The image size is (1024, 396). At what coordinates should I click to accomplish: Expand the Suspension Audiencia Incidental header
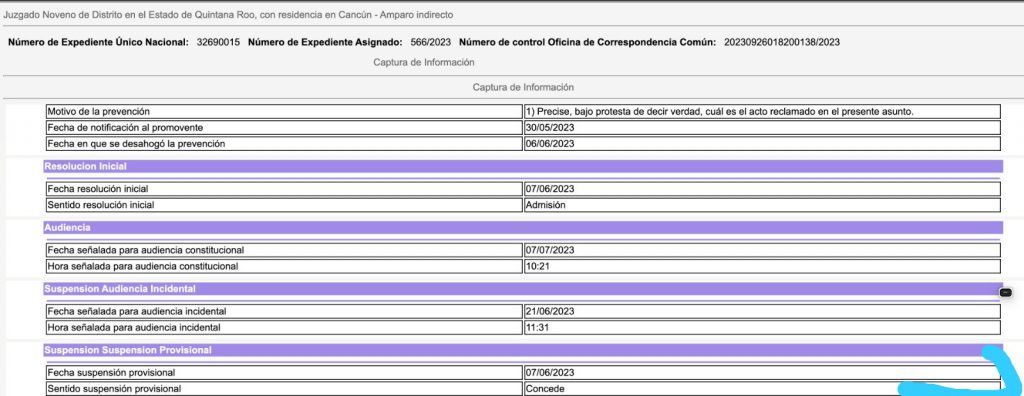(523, 289)
